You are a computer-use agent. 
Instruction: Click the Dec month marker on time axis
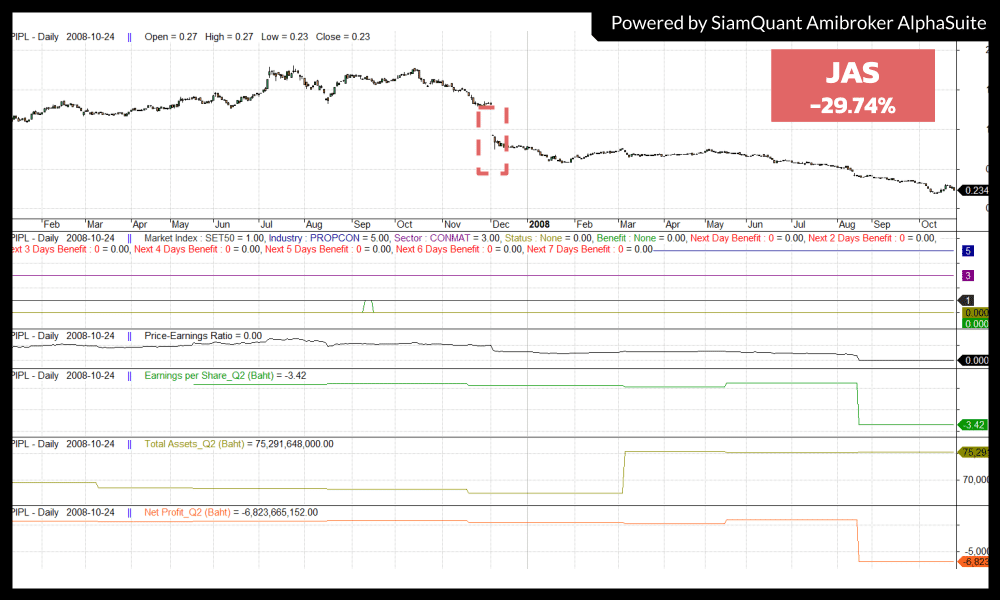[499, 224]
